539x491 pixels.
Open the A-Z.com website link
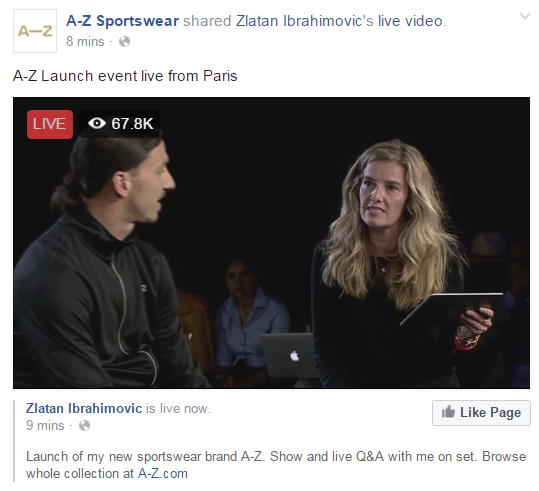click(163, 473)
